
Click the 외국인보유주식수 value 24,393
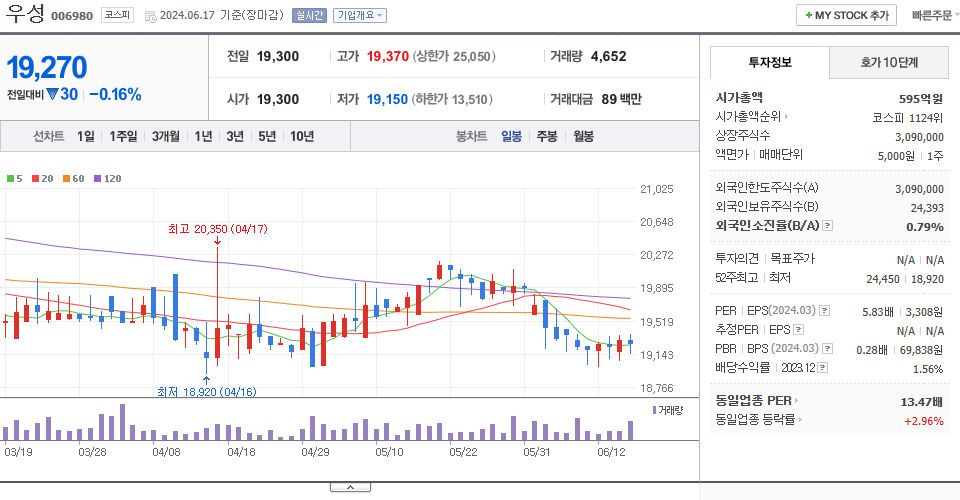927,208
